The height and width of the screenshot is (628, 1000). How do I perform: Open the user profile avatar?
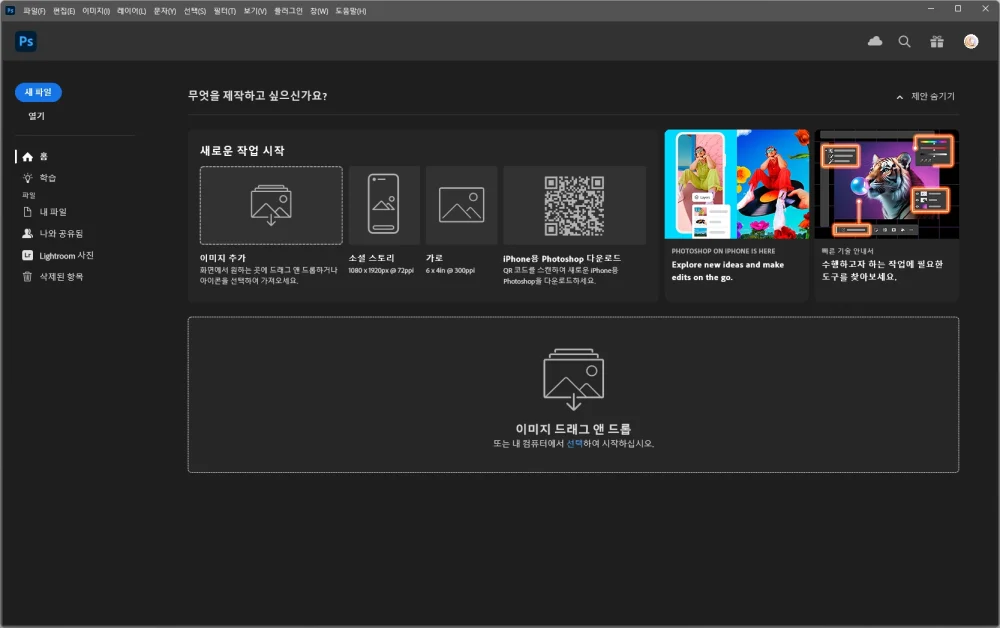pos(970,41)
